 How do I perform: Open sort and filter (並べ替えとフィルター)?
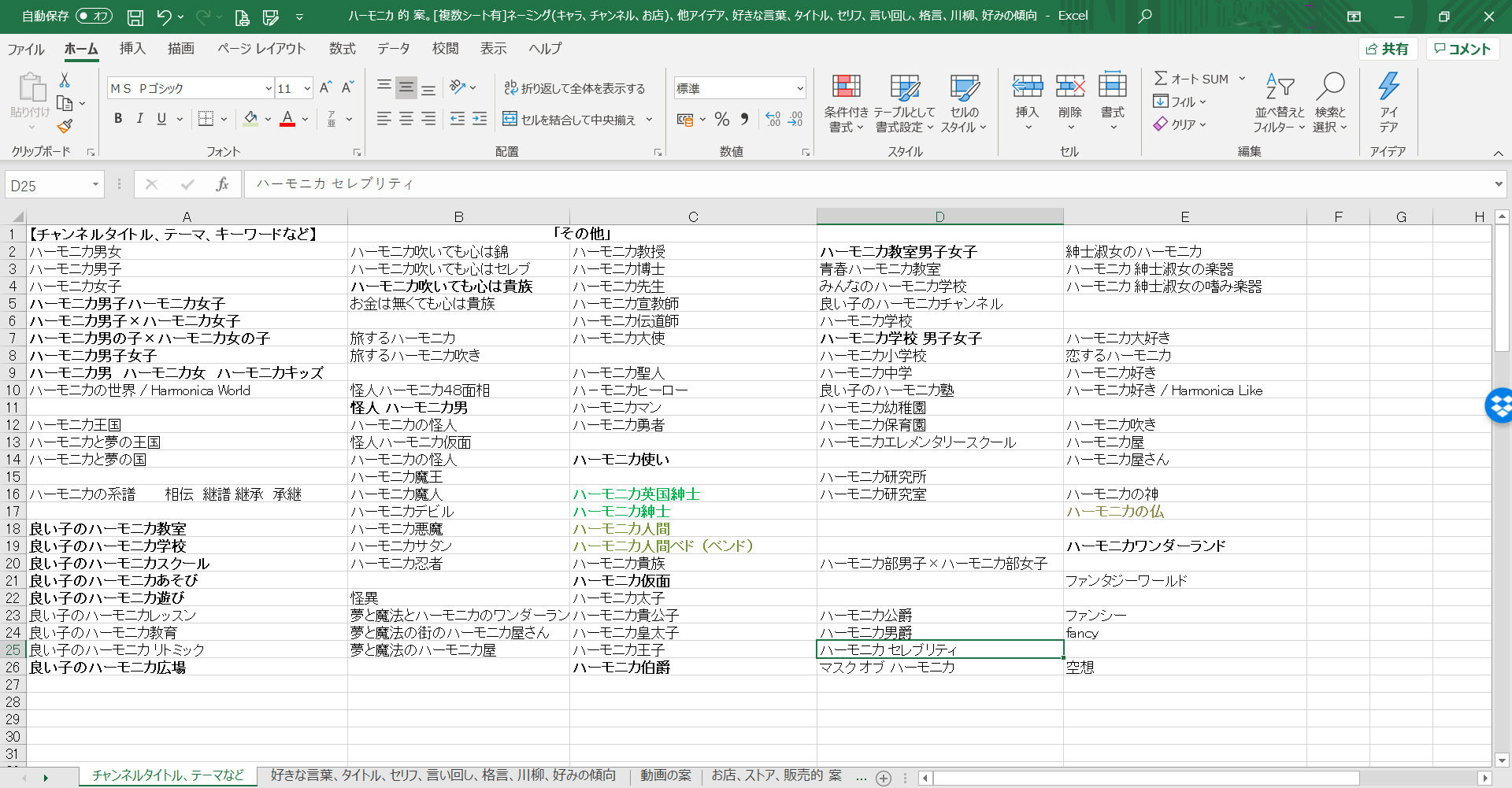(x=1278, y=102)
